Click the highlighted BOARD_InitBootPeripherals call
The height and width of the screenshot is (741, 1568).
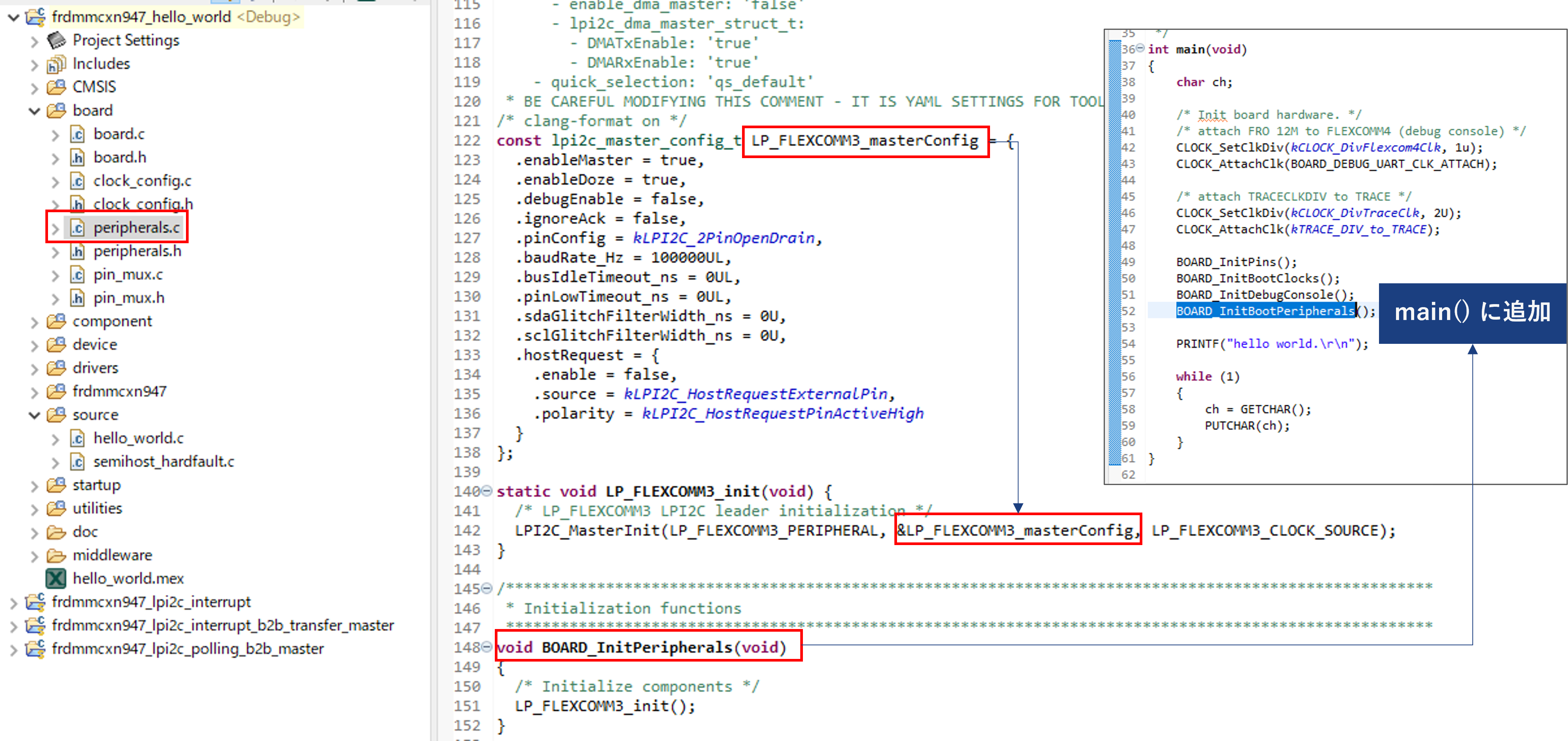pyautogui.click(x=1265, y=311)
